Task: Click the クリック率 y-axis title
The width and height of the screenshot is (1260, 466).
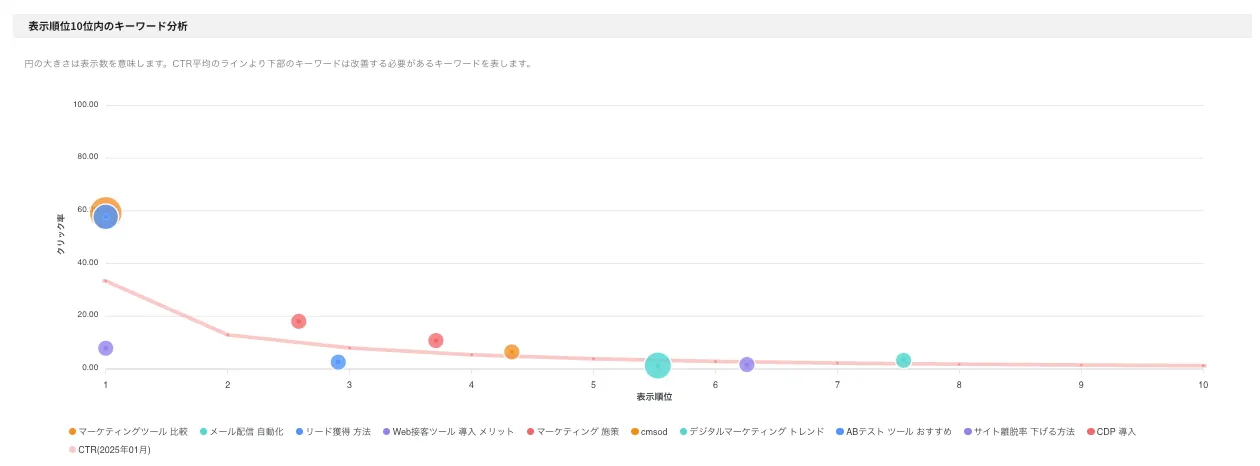Action: [60, 236]
